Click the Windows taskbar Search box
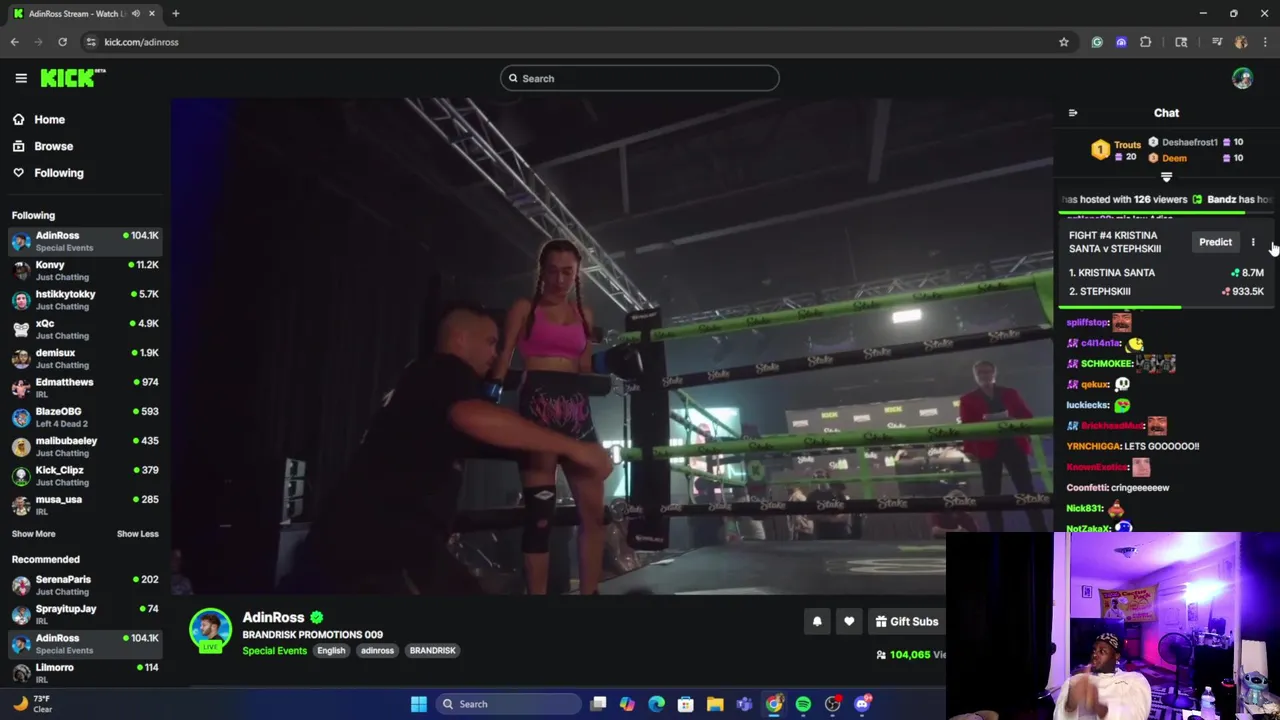 (x=508, y=704)
